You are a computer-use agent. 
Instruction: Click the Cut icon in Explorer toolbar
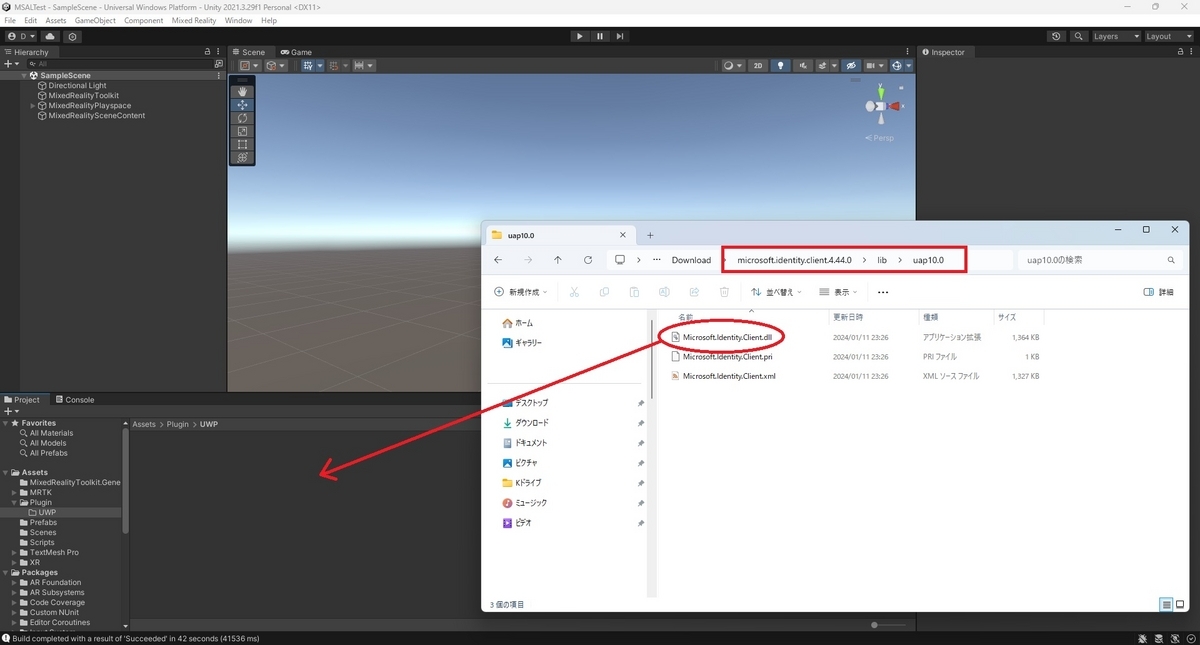tap(573, 291)
